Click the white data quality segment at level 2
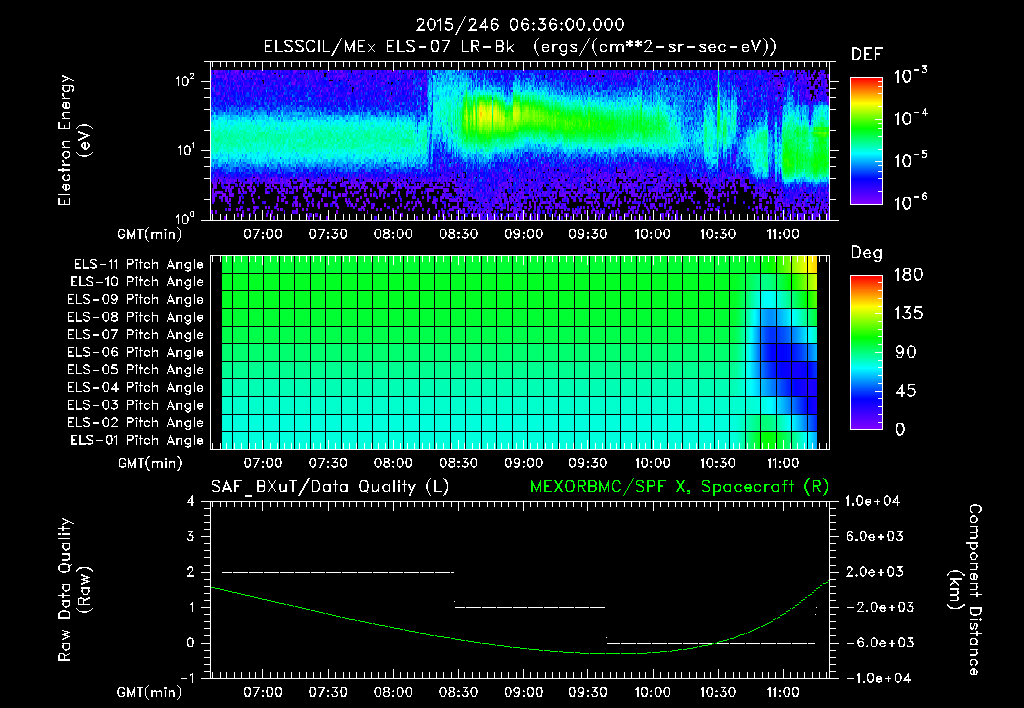 (338, 572)
